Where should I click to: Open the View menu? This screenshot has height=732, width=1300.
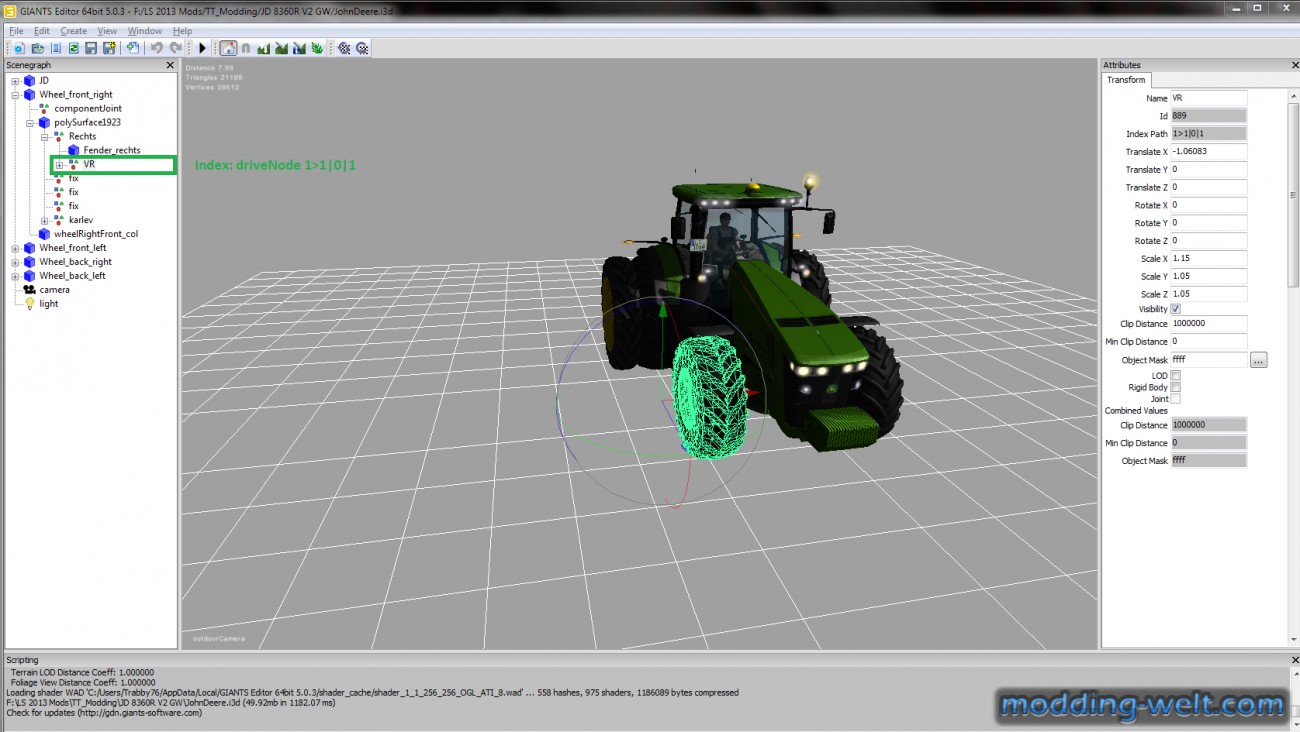107,31
